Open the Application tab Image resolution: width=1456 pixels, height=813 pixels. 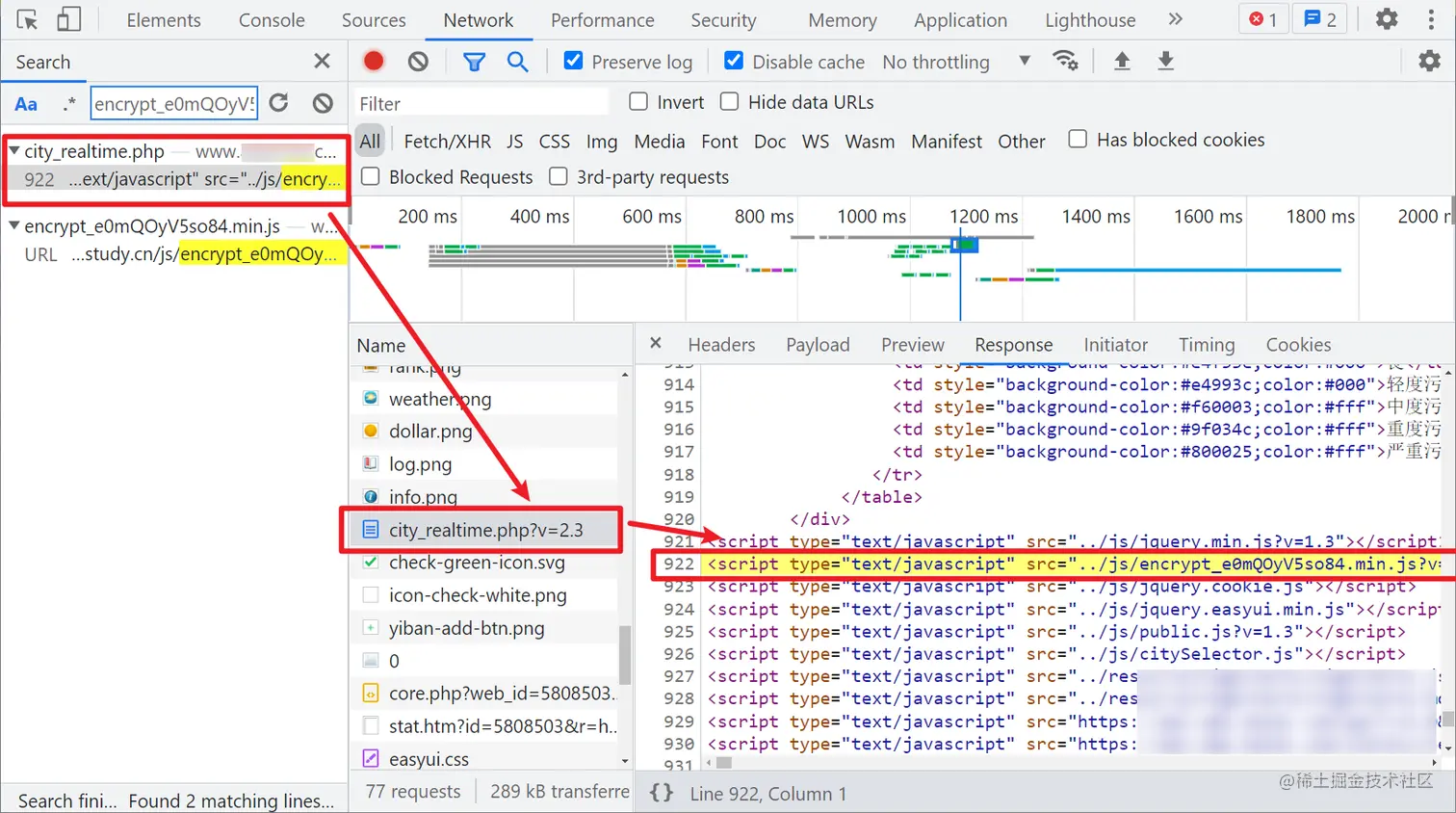[x=961, y=20]
